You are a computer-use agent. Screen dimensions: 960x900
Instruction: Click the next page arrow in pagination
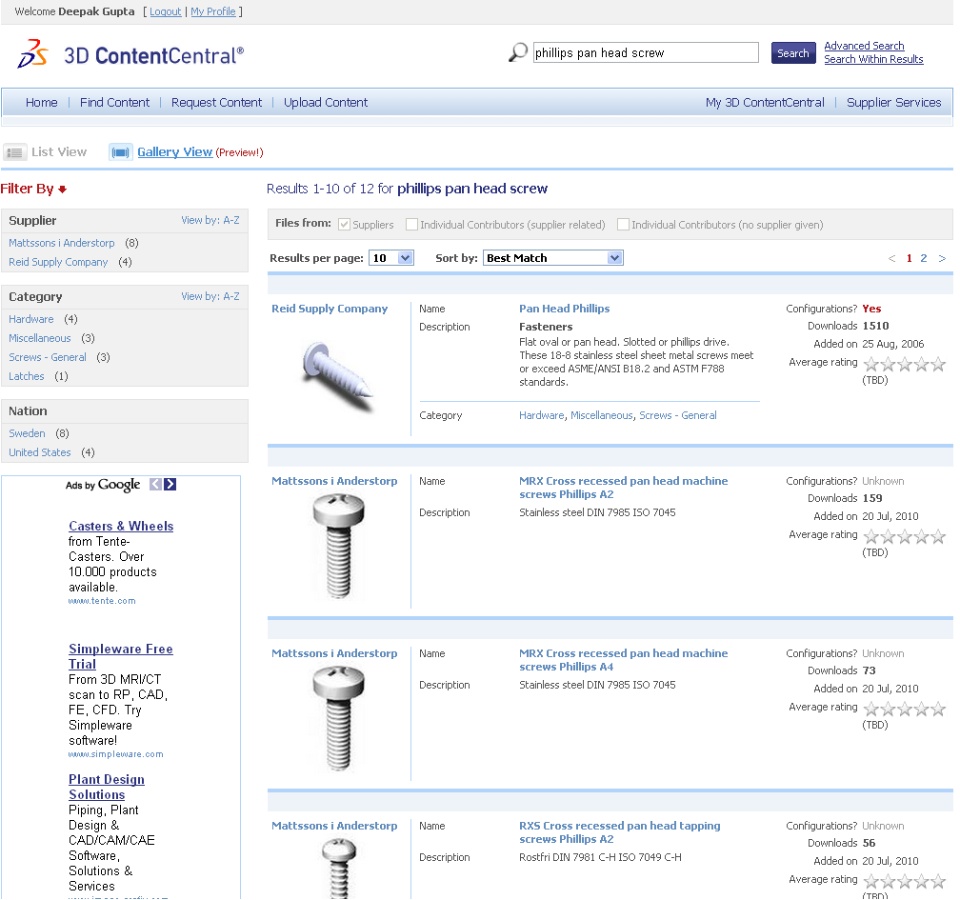(942, 258)
